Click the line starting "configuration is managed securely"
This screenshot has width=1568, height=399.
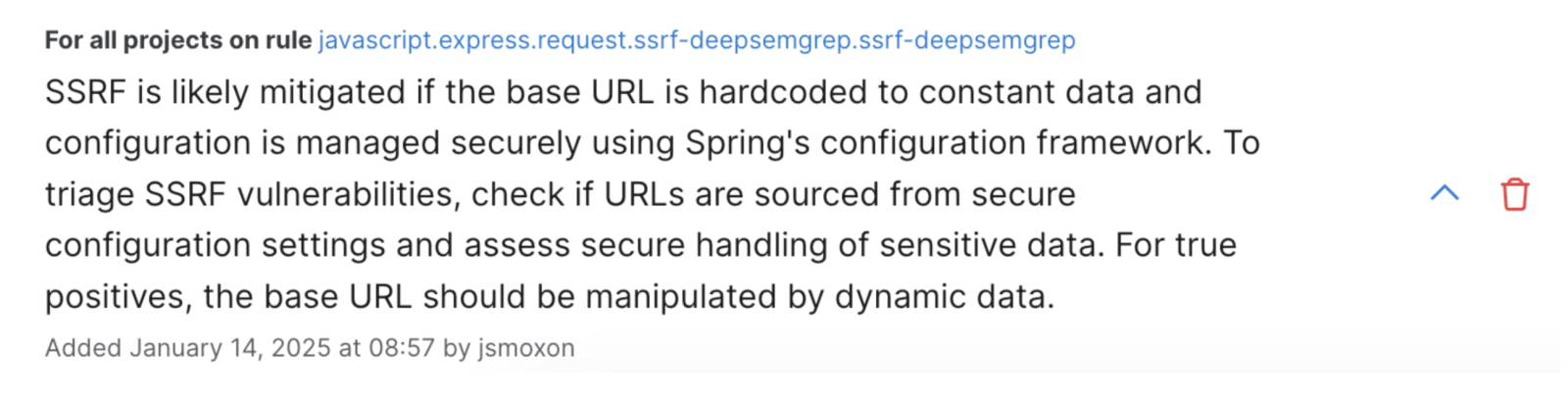(x=652, y=143)
